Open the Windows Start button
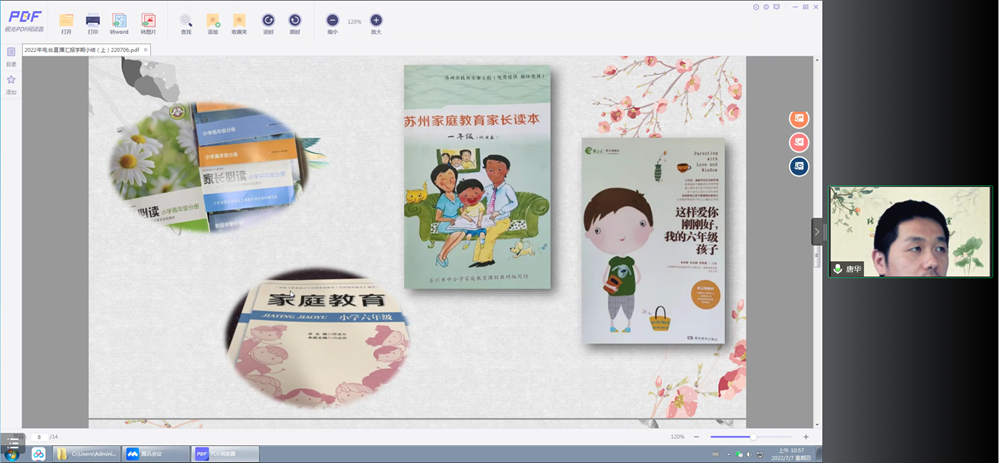999x463 pixels. pyautogui.click(x=11, y=454)
